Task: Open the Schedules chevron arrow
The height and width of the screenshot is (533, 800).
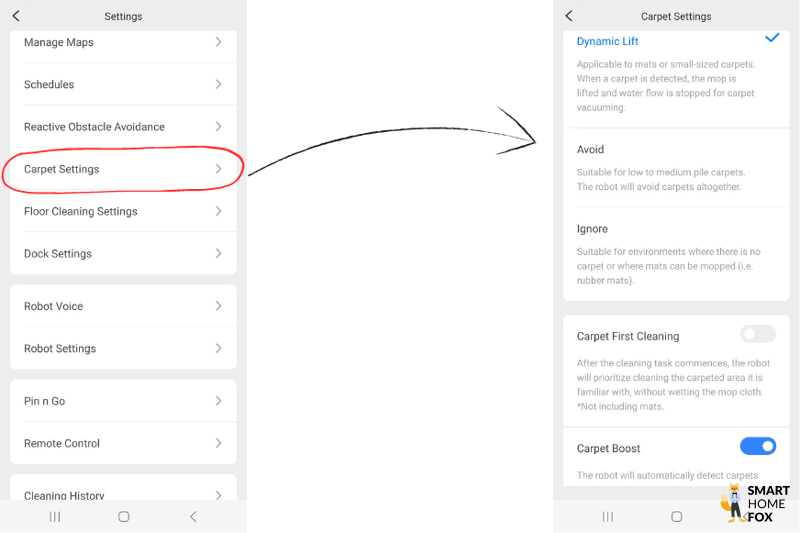Action: point(218,85)
